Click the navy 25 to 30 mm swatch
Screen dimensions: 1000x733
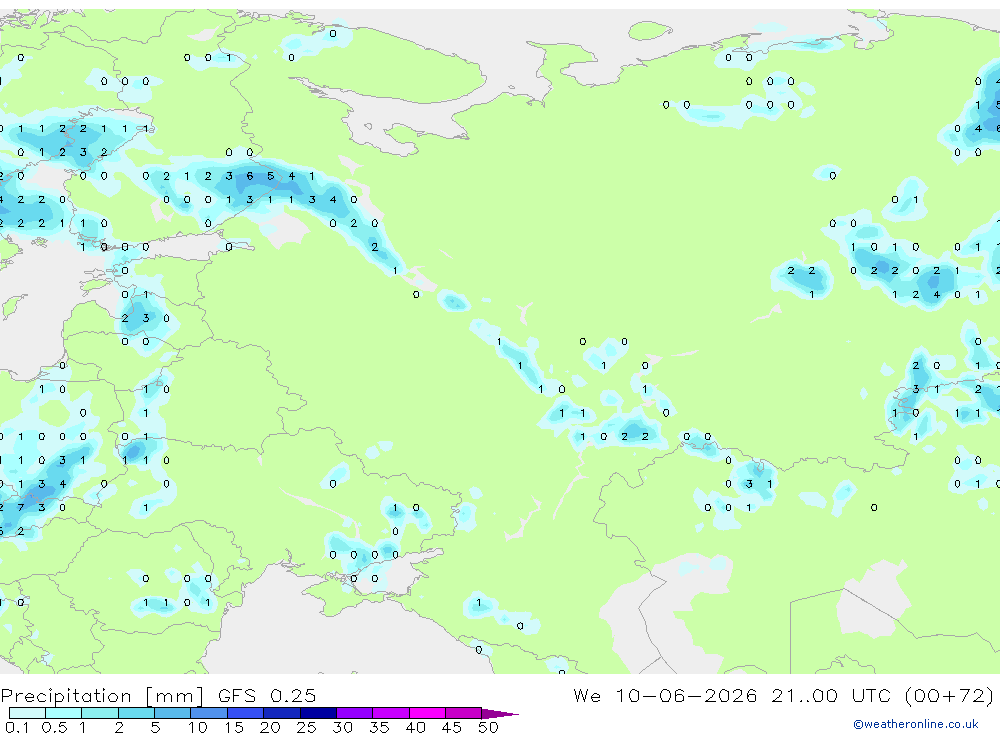click(318, 713)
